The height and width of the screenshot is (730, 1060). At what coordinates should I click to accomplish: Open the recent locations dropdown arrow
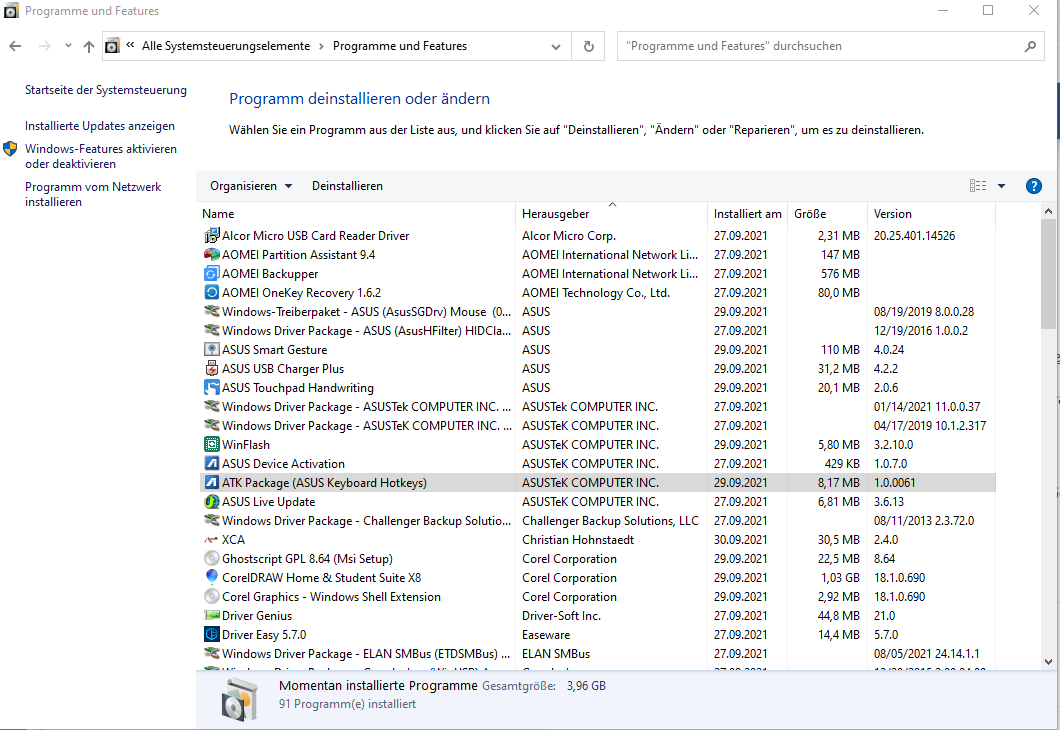pos(68,46)
